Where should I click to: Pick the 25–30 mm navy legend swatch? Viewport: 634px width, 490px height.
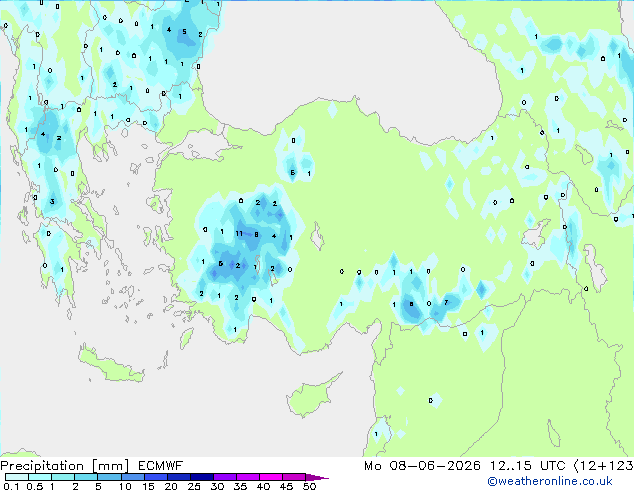coord(202,477)
